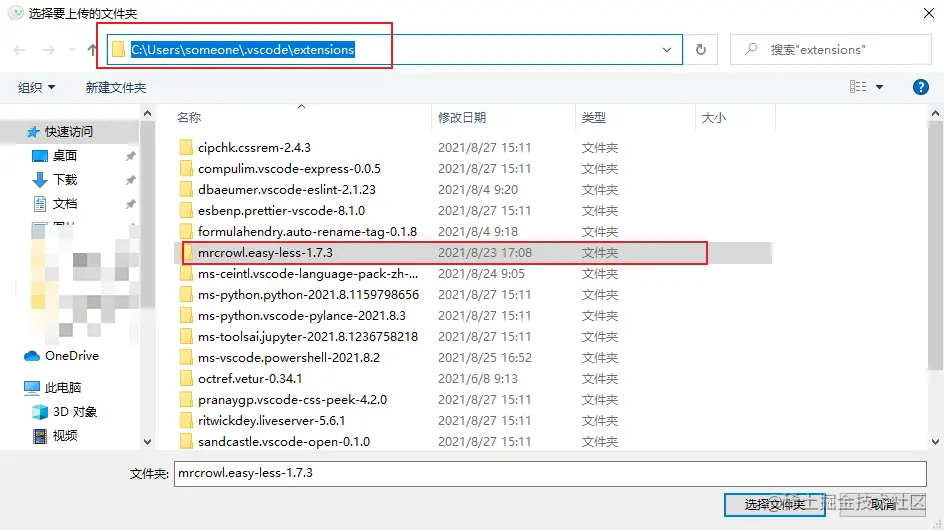
Task: Click the 桌面 desktop icon
Action: (x=39, y=156)
